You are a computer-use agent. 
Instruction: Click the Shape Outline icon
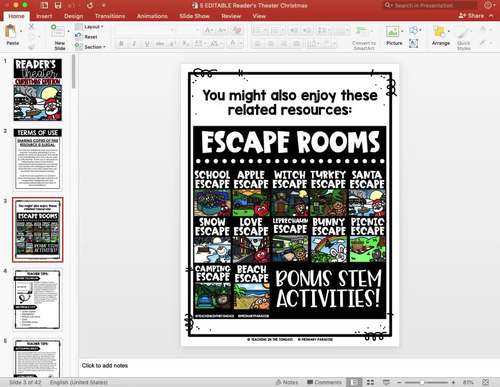pos(483,43)
